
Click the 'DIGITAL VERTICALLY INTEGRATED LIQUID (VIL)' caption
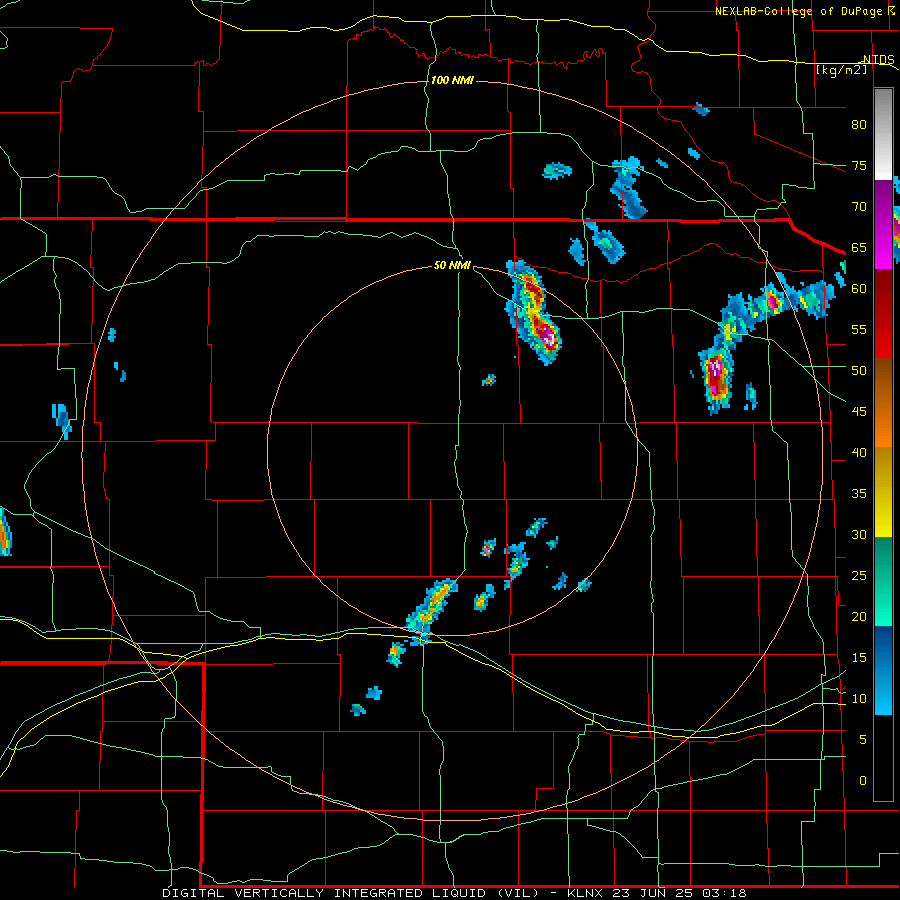click(352, 893)
